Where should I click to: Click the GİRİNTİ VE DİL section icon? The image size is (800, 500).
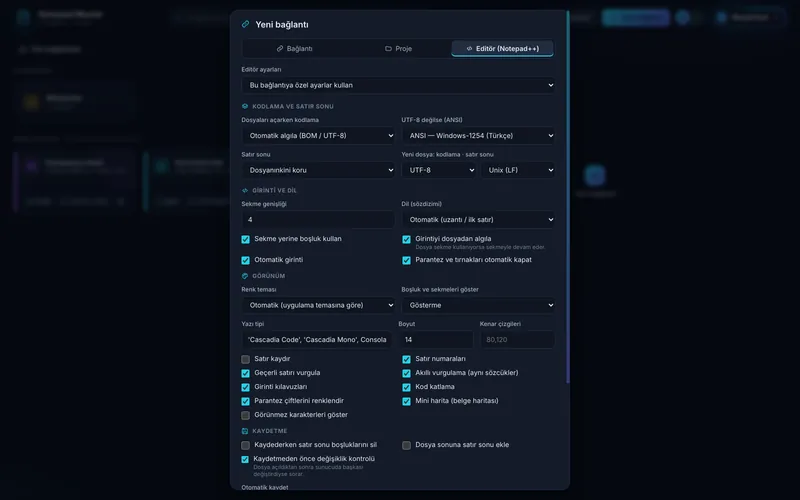(245, 190)
